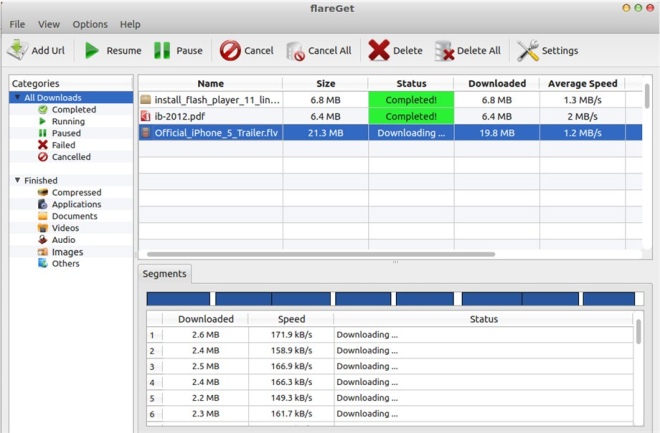Click the Speed column header in Segments

[291, 319]
